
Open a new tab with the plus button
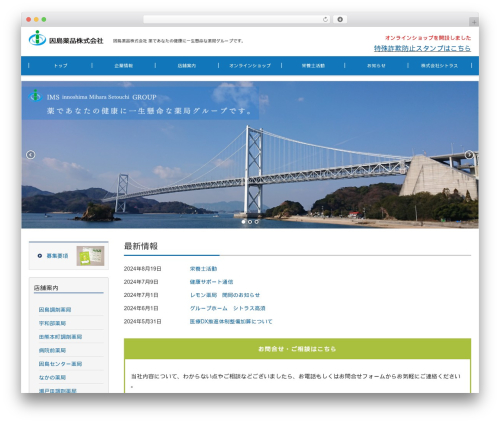pyautogui.click(x=474, y=22)
